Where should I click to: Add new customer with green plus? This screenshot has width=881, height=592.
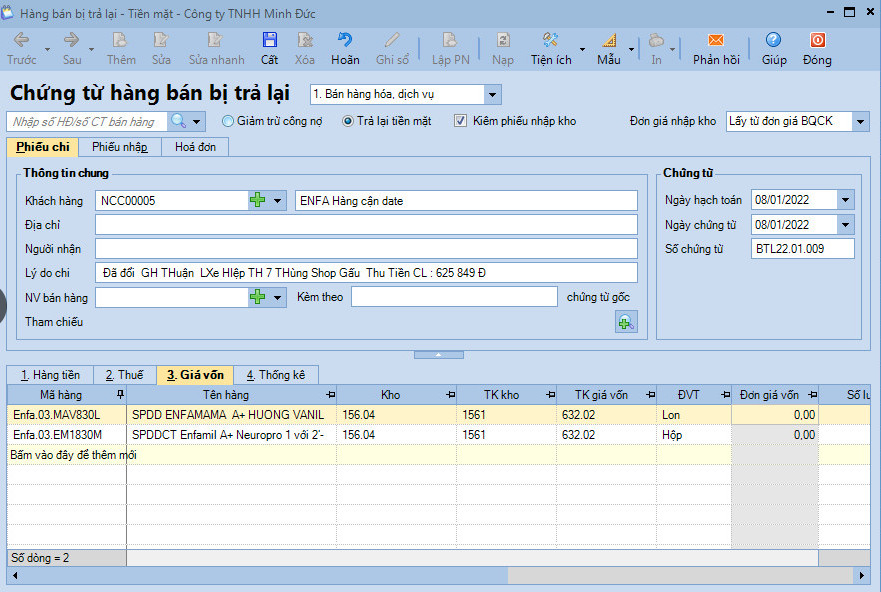257,201
